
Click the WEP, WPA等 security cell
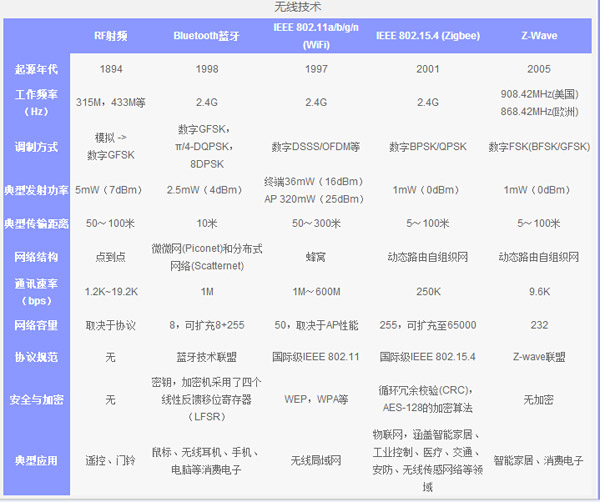click(x=315, y=399)
